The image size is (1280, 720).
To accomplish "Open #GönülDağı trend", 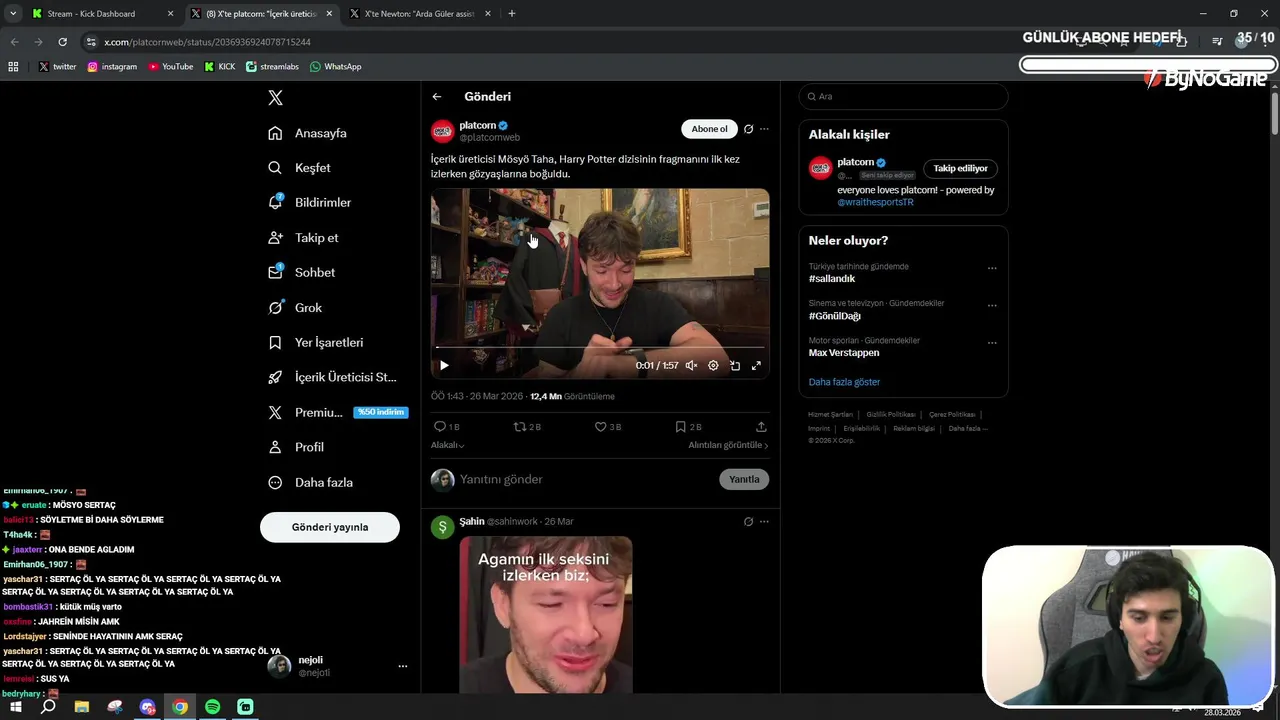I will coord(834,316).
